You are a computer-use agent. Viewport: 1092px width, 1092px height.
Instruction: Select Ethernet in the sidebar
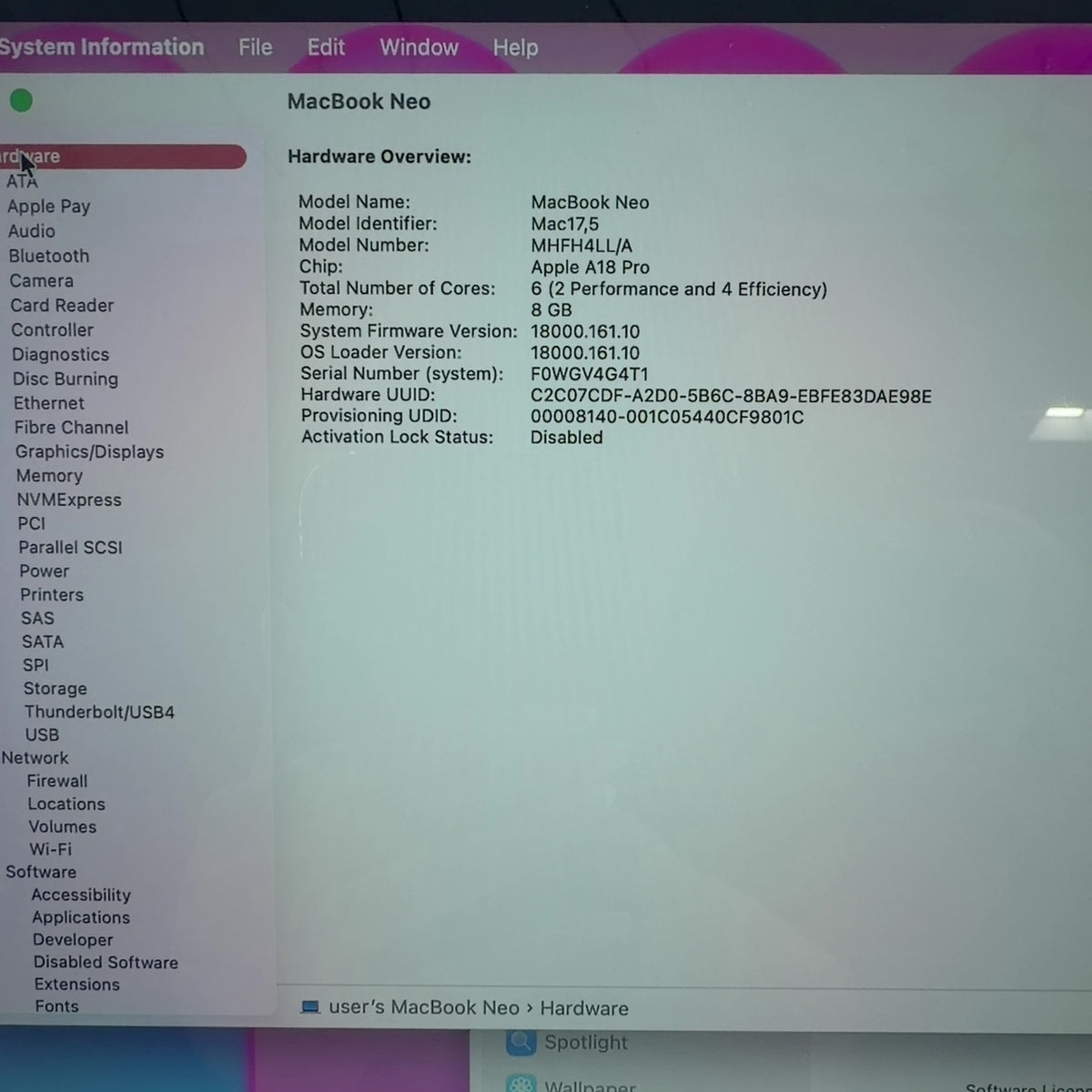click(x=49, y=402)
